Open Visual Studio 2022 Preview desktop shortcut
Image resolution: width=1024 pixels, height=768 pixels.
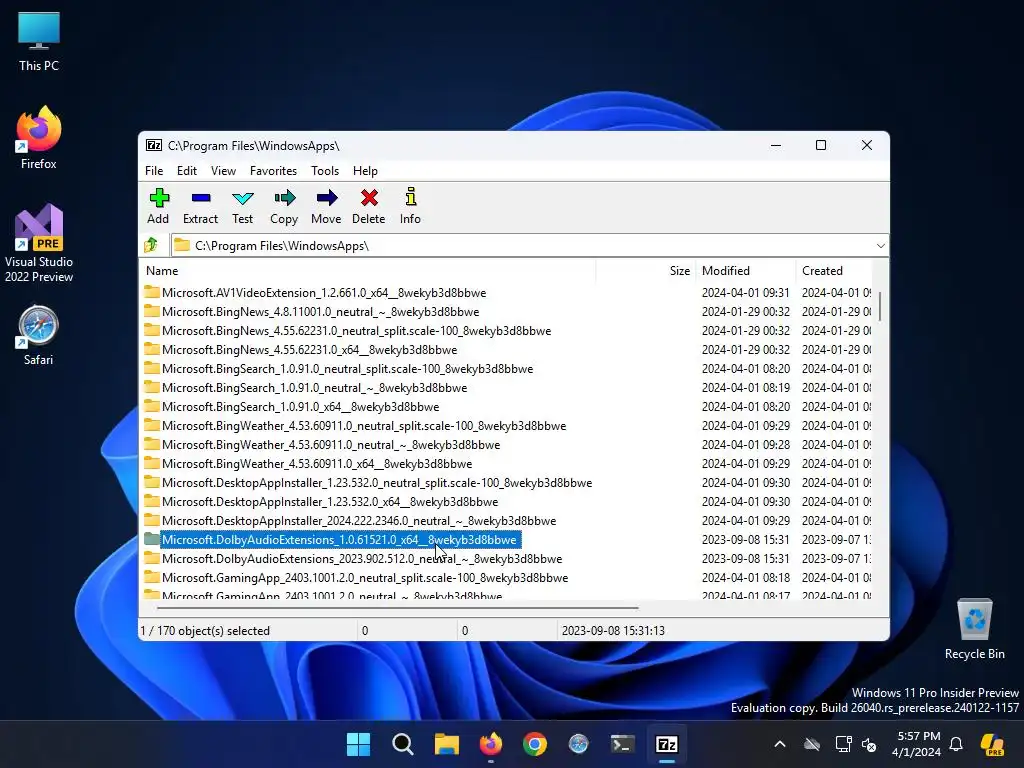coord(39,243)
